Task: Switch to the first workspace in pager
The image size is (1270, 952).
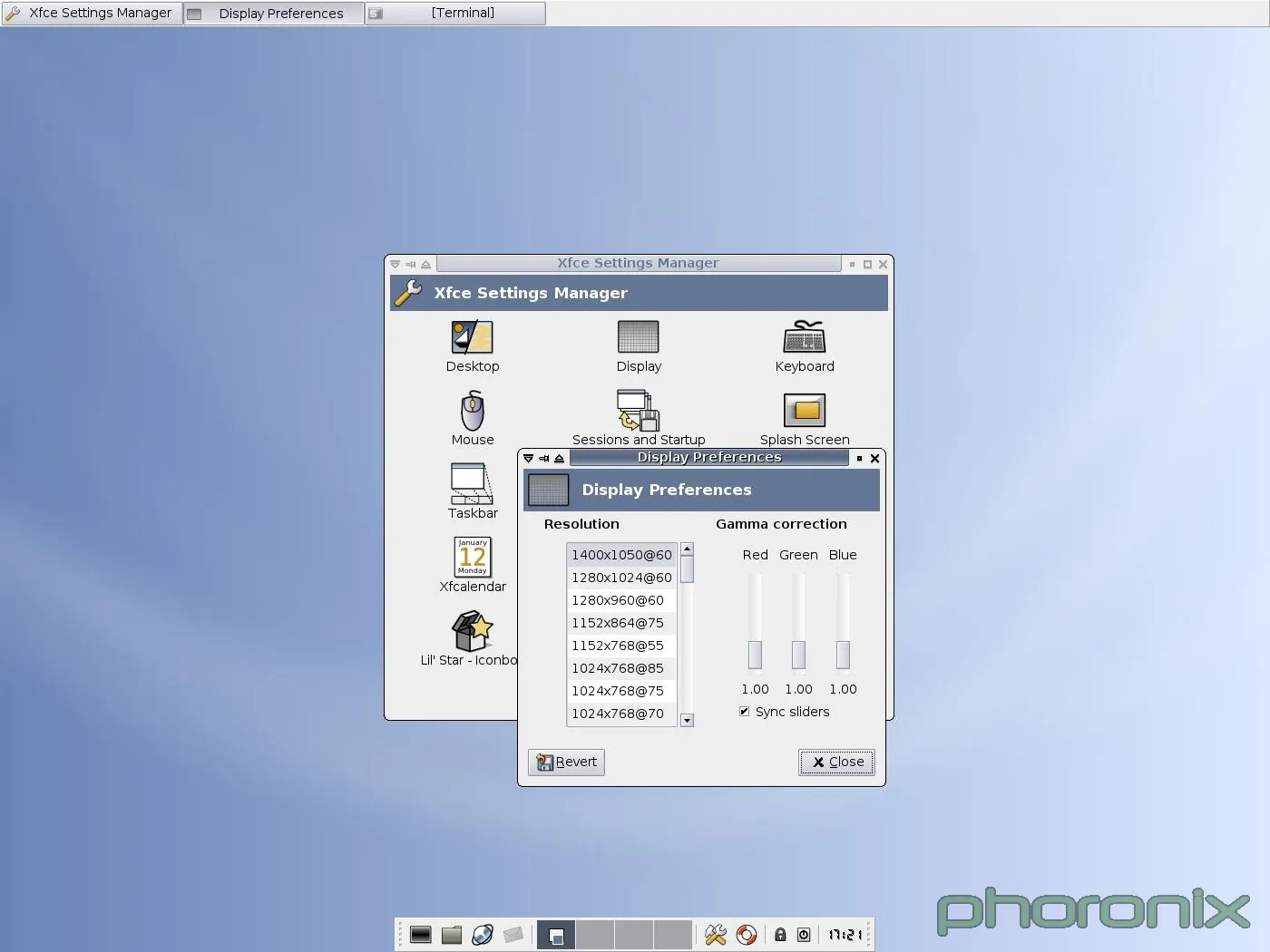Action: click(556, 935)
